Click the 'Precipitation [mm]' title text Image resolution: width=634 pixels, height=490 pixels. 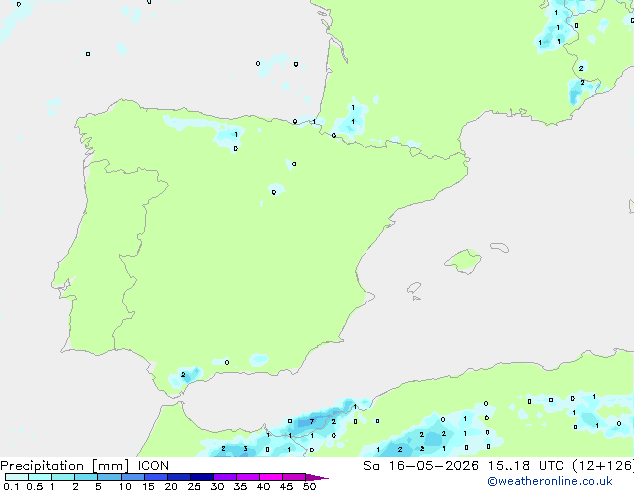[65, 466]
